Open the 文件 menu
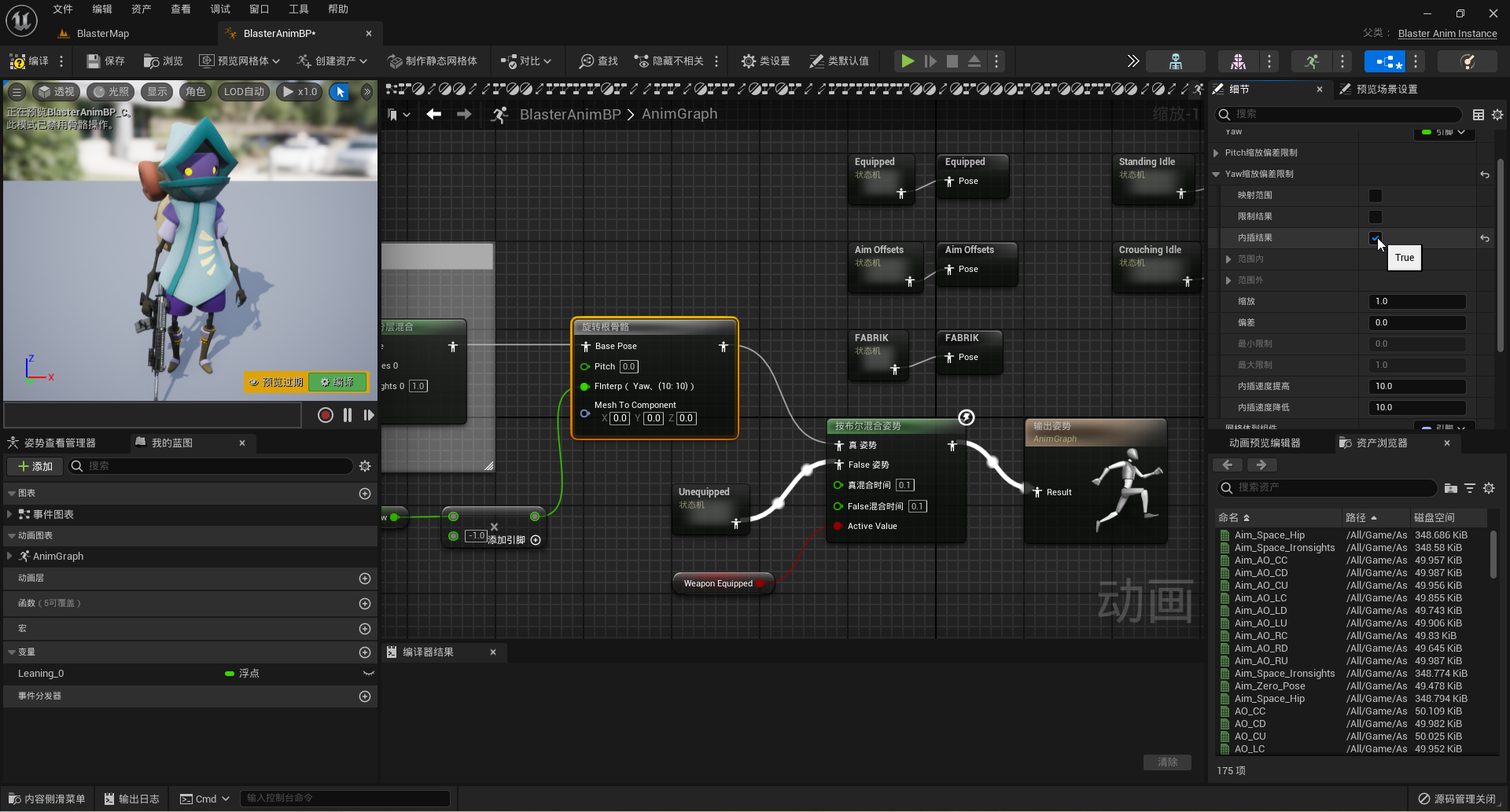The width and height of the screenshot is (1510, 812). (63, 9)
